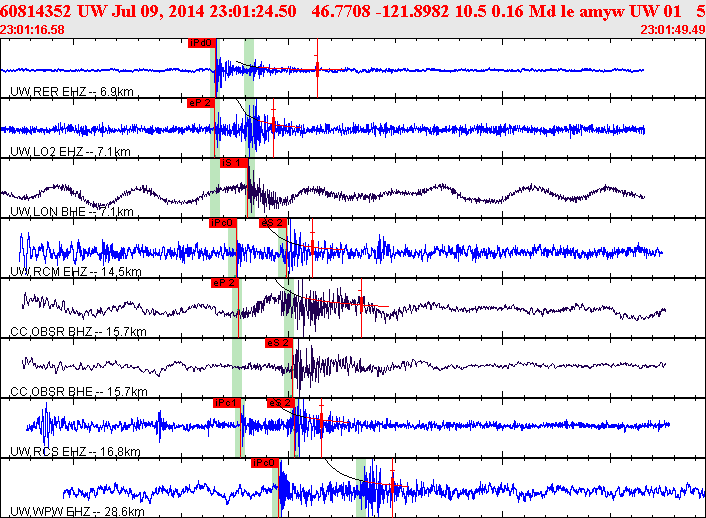
Task: Select the eS 2 pick flag on RCM trace
Action: 273,223
